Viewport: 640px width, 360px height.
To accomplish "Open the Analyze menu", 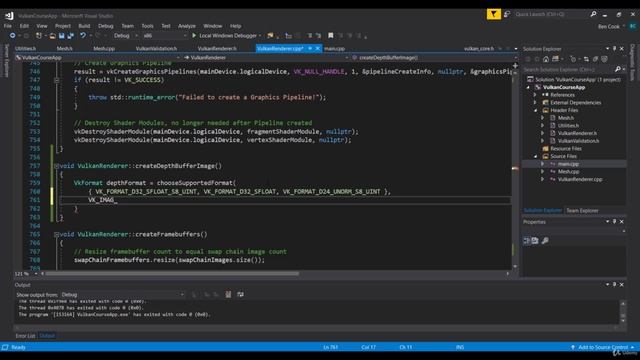I will click(x=187, y=26).
